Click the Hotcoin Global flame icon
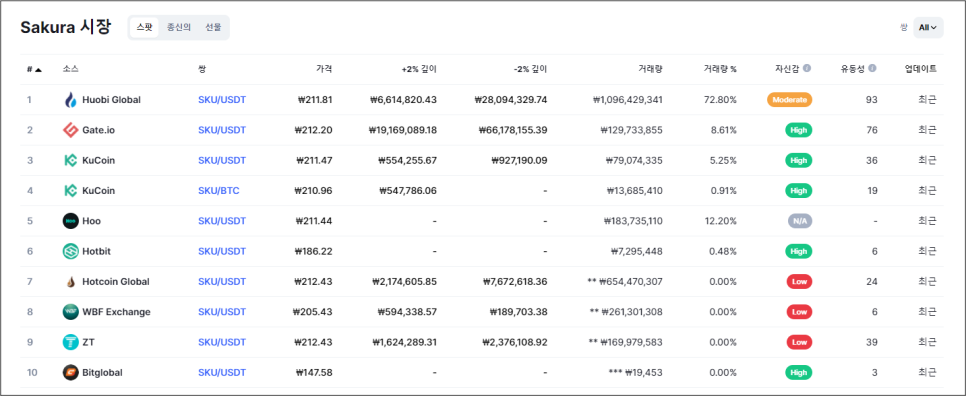This screenshot has width=966, height=396. point(71,281)
